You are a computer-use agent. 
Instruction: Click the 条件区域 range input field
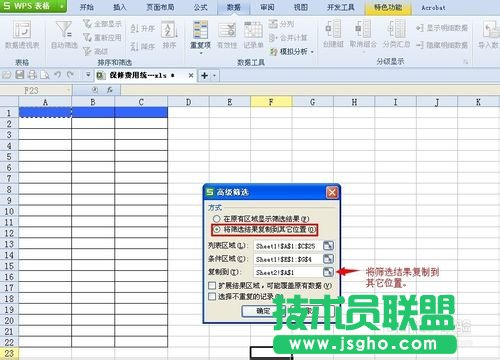(x=288, y=259)
